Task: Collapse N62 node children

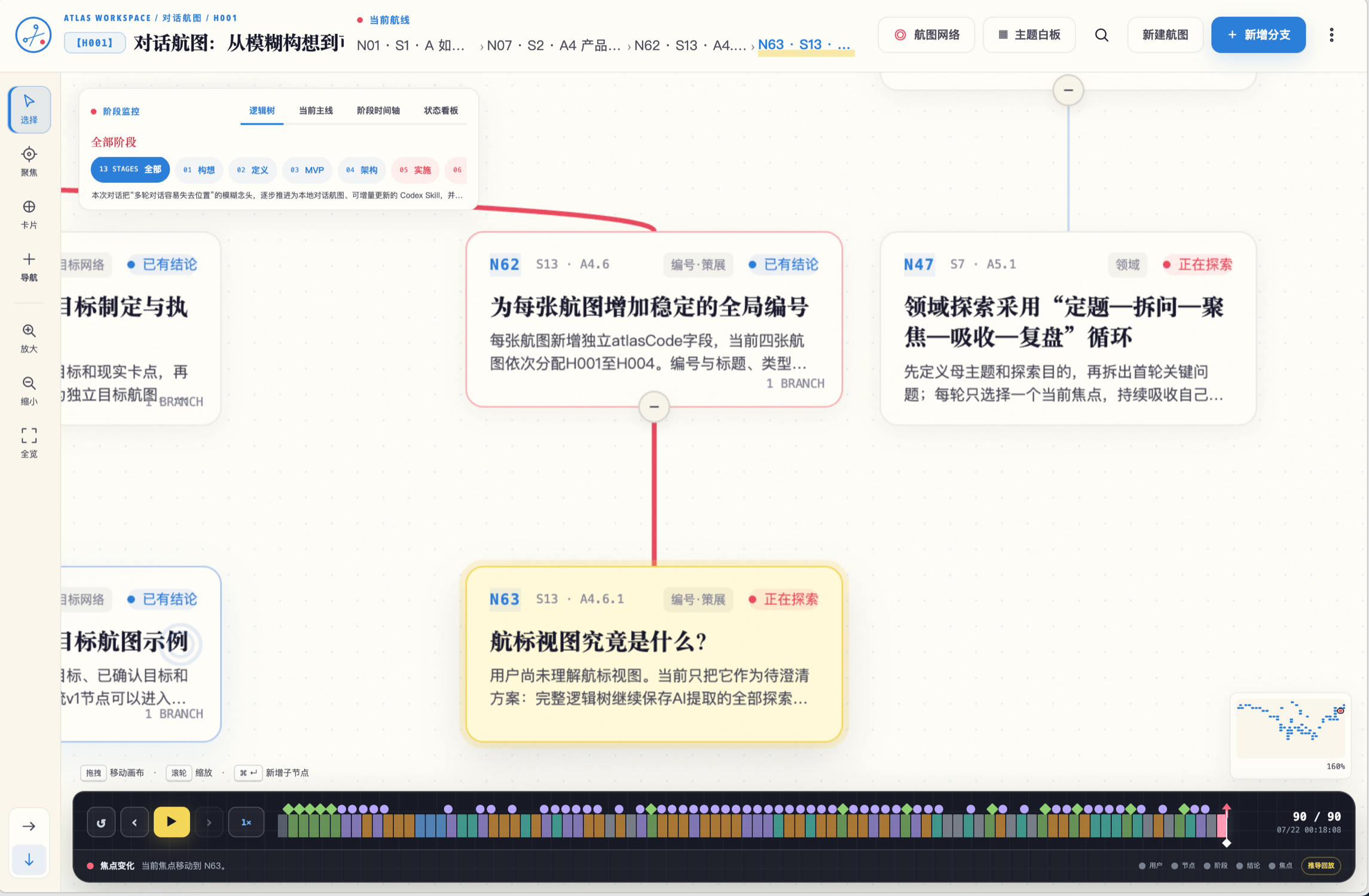Action: click(654, 407)
